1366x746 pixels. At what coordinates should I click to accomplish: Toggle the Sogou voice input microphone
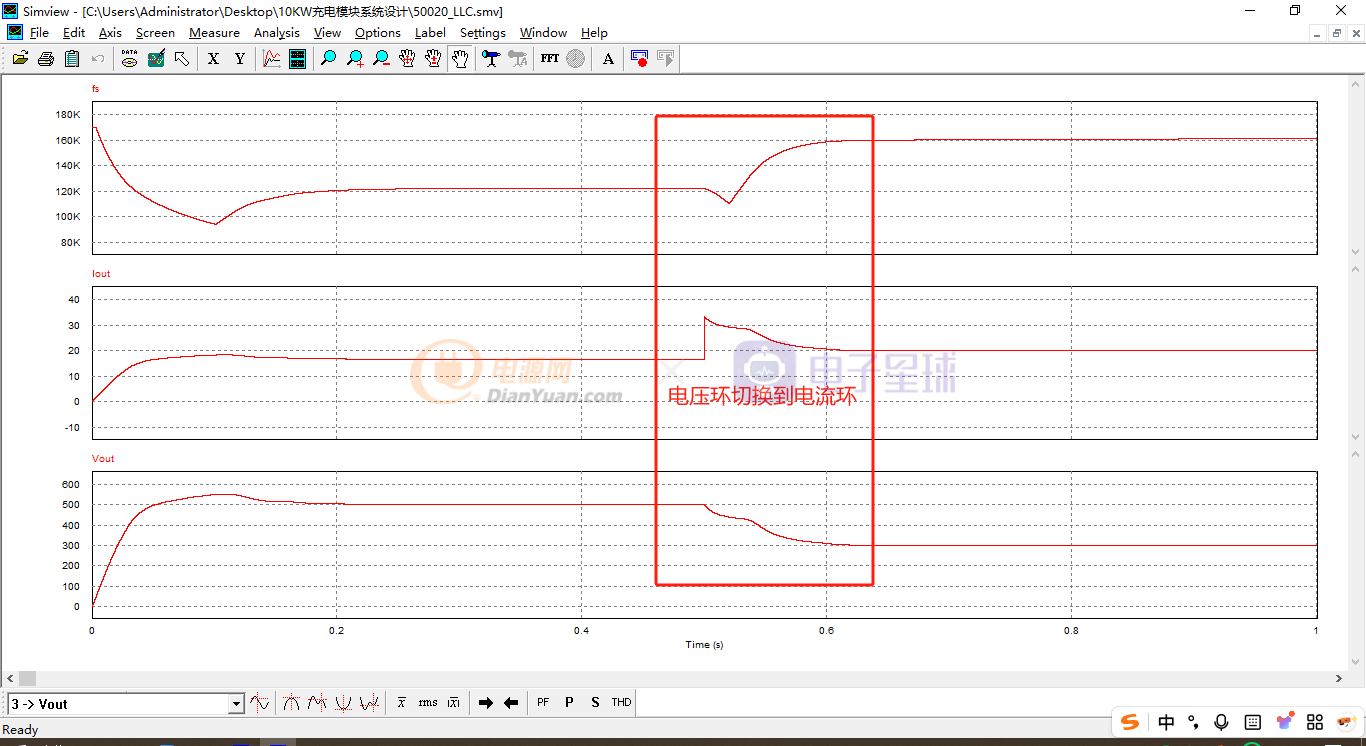click(x=1221, y=722)
